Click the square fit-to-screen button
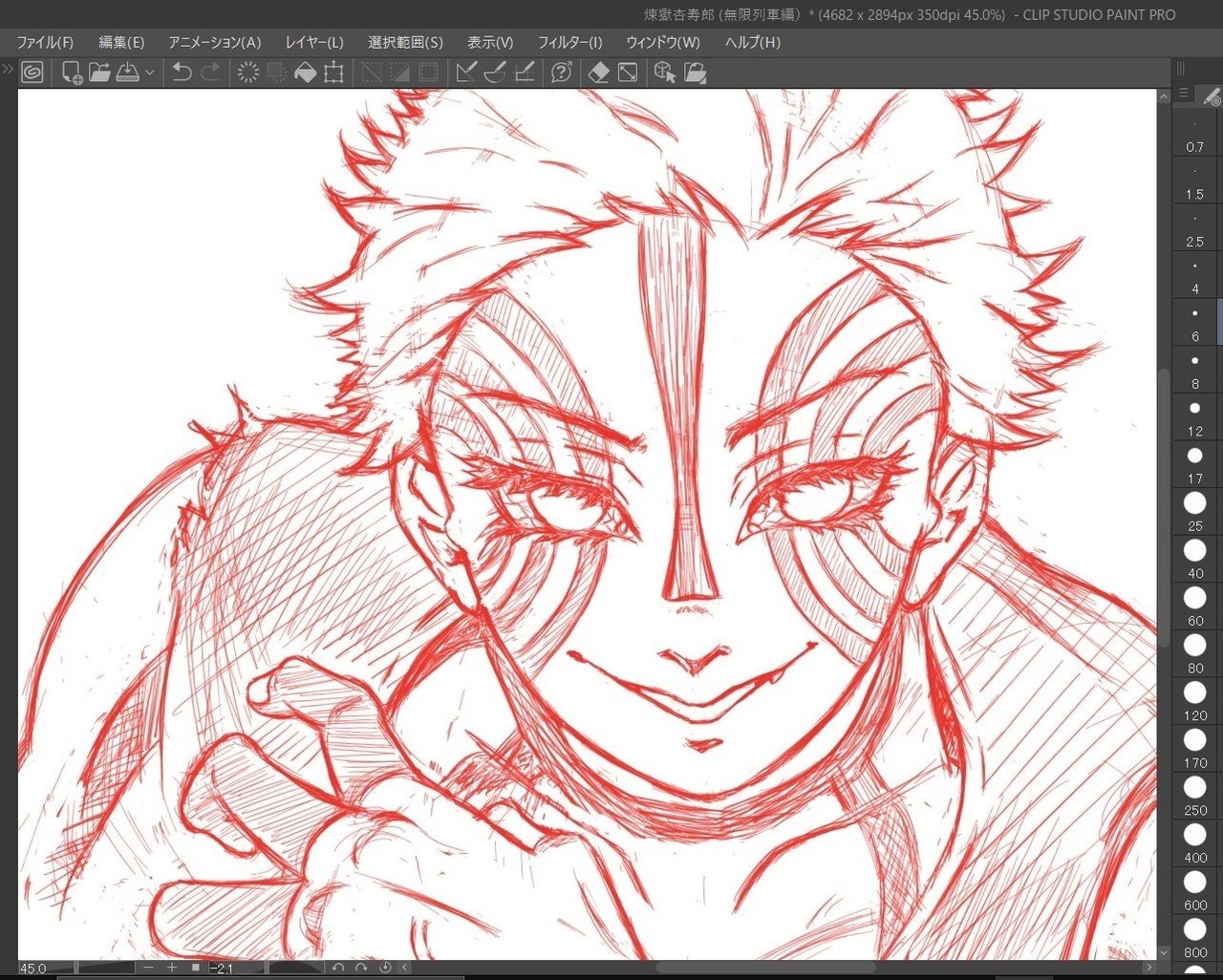 click(x=196, y=968)
